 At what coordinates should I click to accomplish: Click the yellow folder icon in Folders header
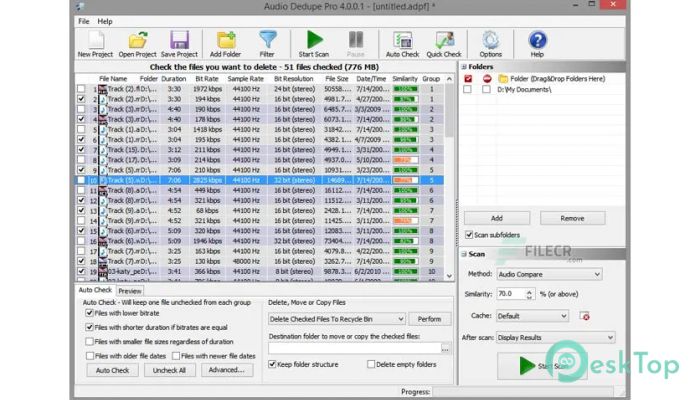point(503,79)
